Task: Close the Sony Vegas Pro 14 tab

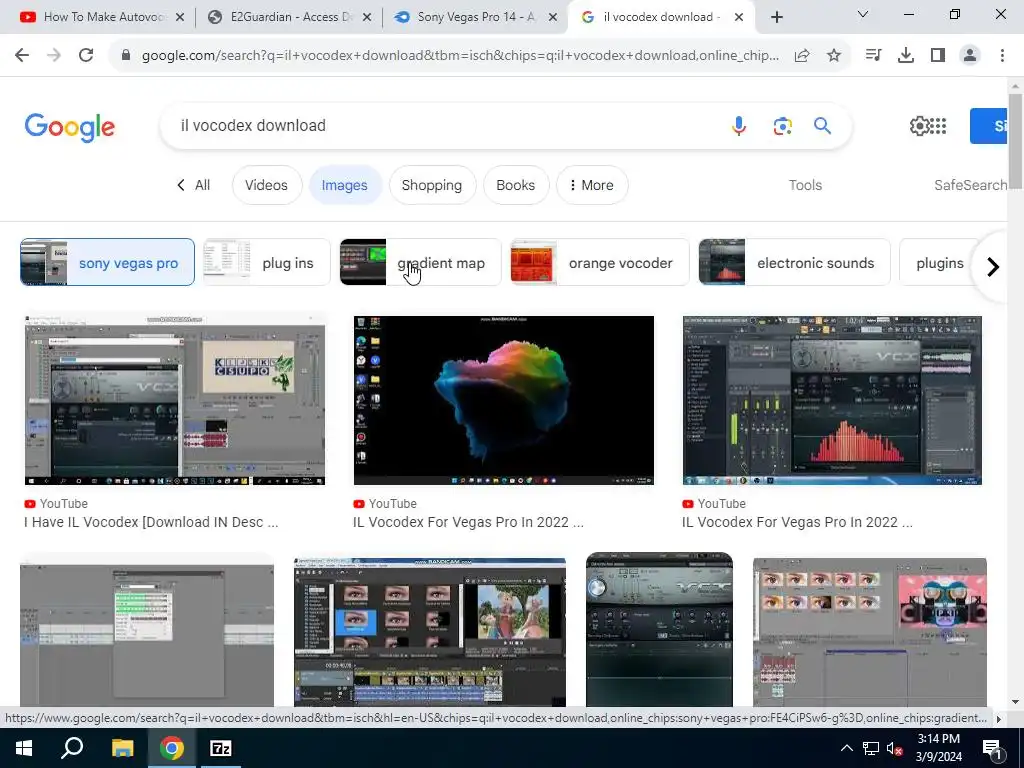Action: pyautogui.click(x=553, y=17)
